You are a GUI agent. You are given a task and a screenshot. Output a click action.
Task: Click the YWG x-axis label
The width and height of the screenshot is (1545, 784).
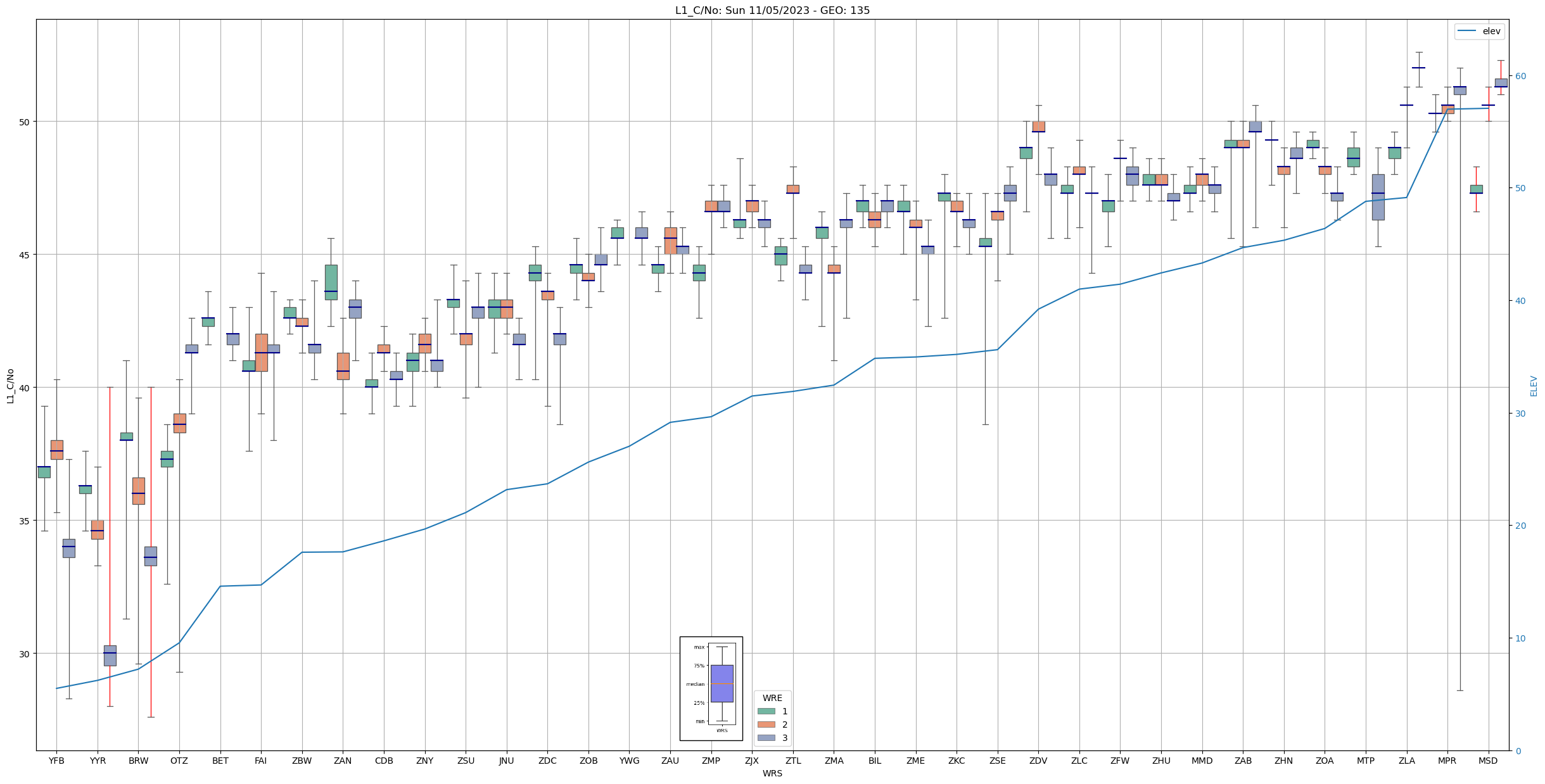point(630,761)
